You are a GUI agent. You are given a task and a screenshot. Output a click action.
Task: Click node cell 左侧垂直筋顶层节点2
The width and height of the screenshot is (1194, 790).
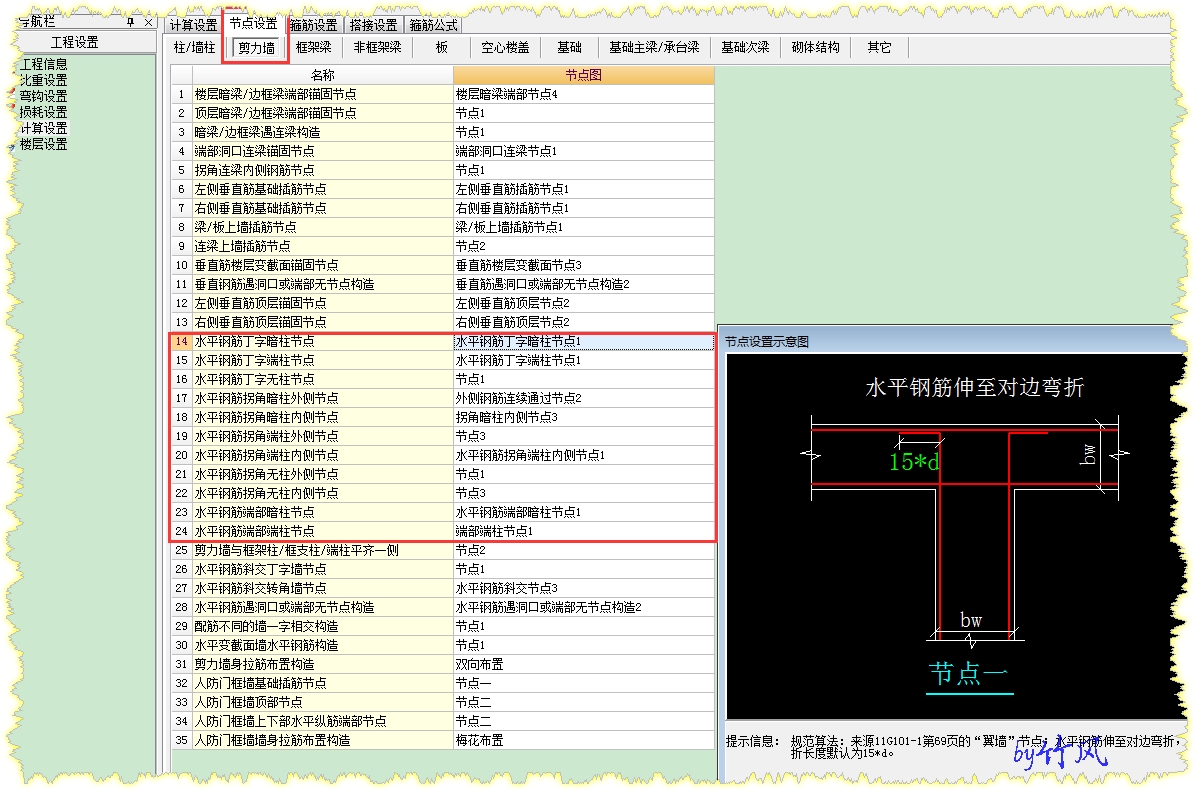583,303
